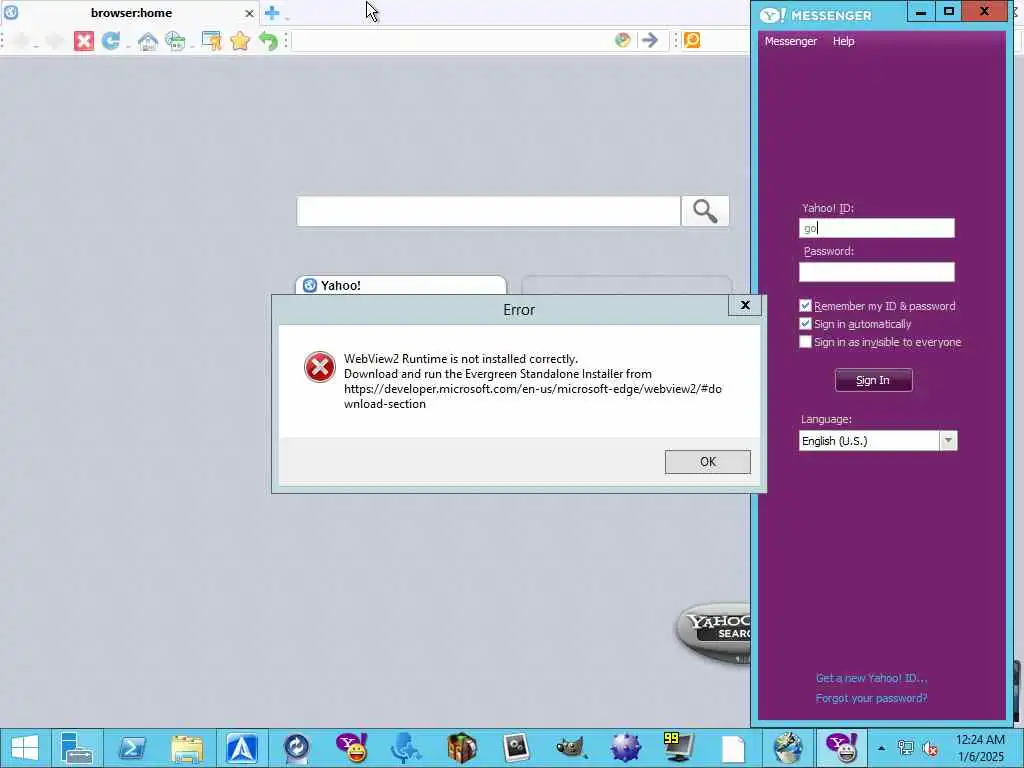Click the add-to-favorites window icon in toolbar
1024x768 pixels.
(212, 41)
